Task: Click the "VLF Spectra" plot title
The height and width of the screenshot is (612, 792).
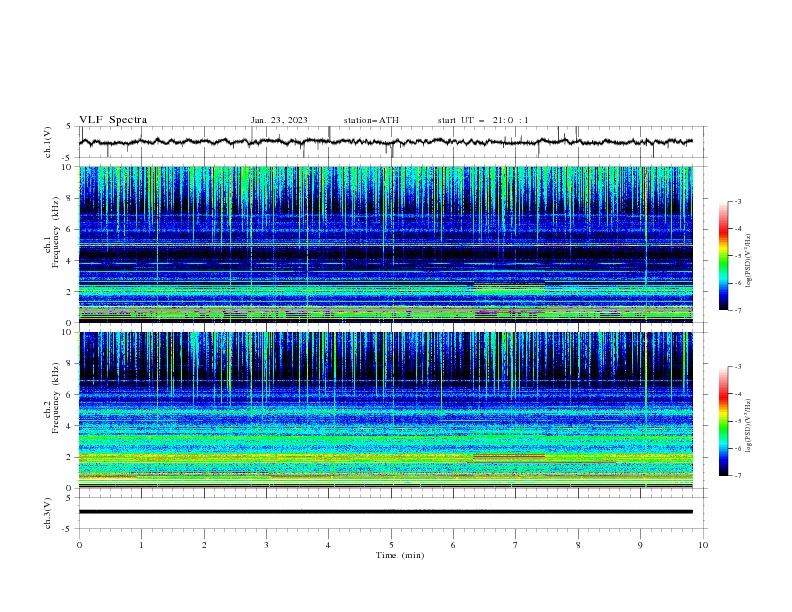Action: [x=113, y=120]
